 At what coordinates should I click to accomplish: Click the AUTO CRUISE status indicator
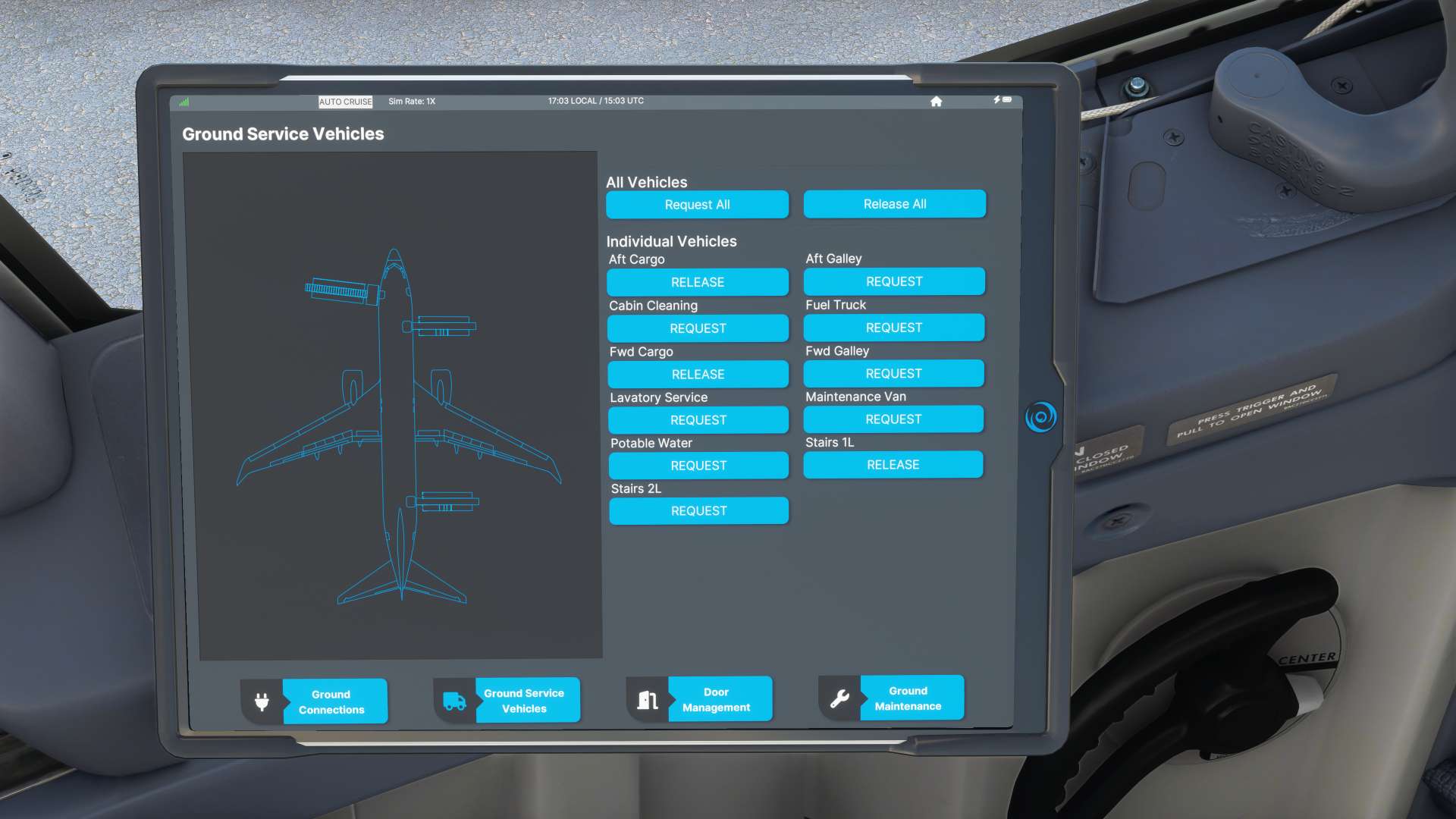tap(346, 100)
